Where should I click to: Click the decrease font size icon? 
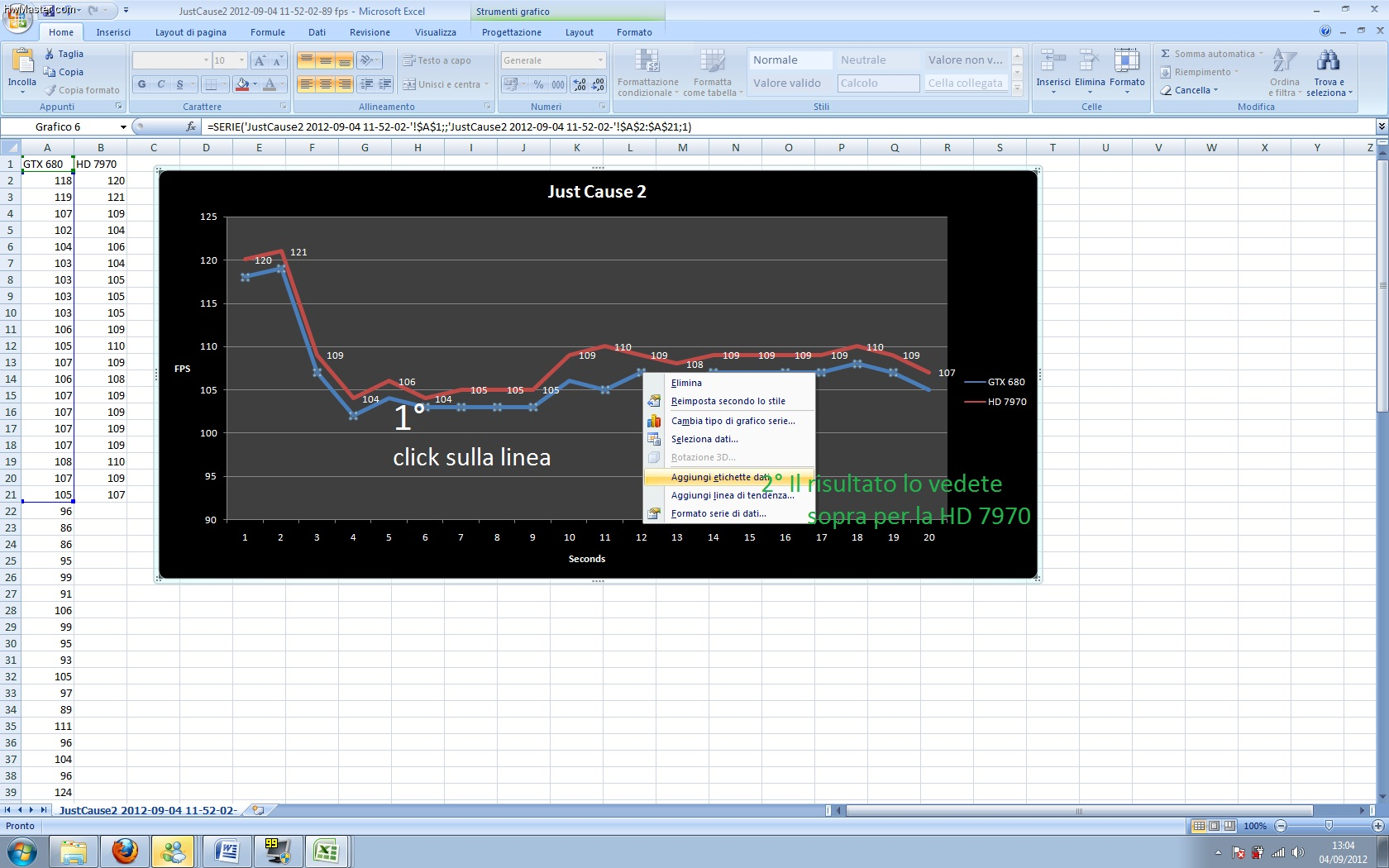point(278,60)
